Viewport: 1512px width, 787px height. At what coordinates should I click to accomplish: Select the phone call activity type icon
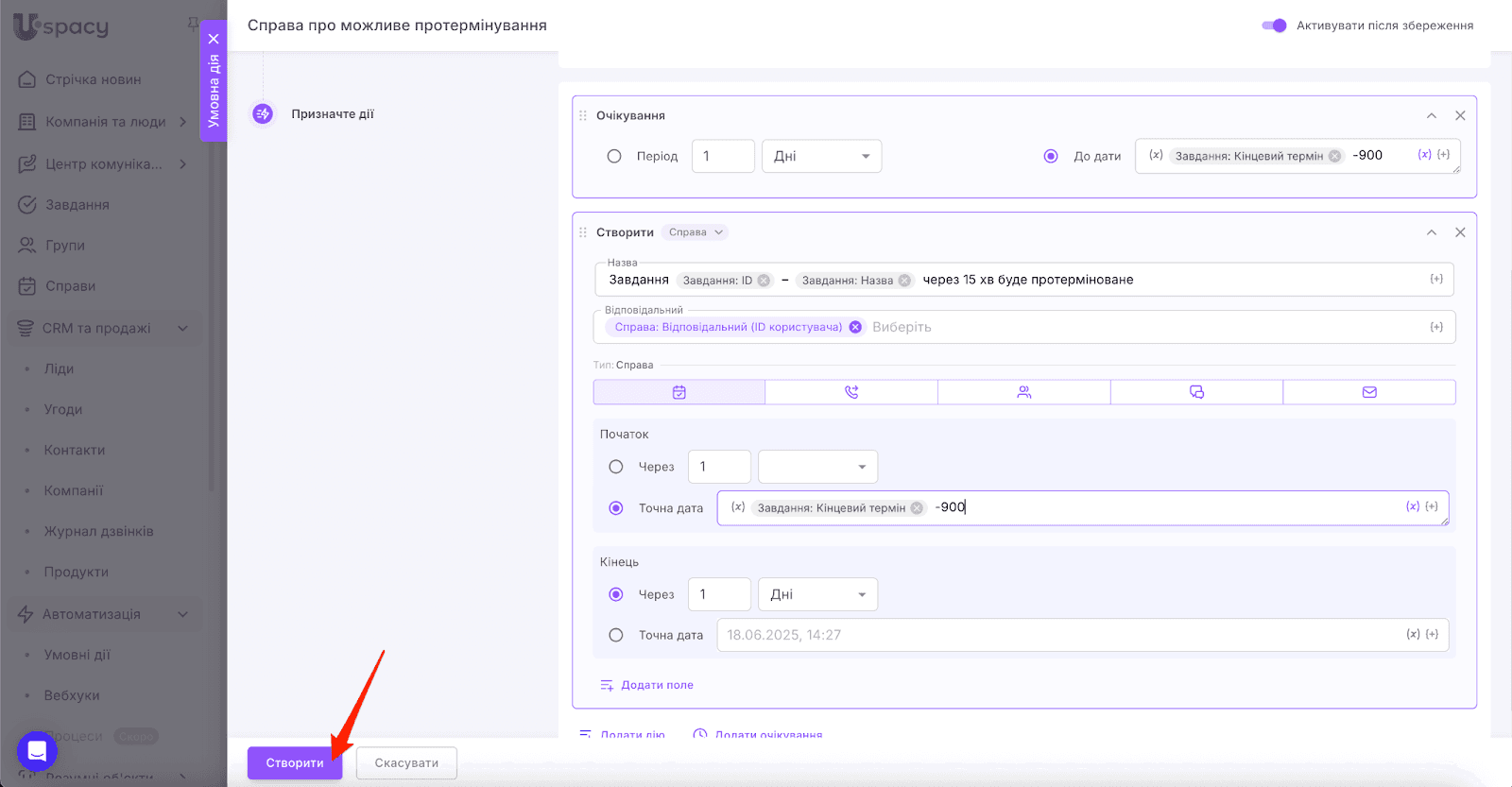pyautogui.click(x=851, y=392)
